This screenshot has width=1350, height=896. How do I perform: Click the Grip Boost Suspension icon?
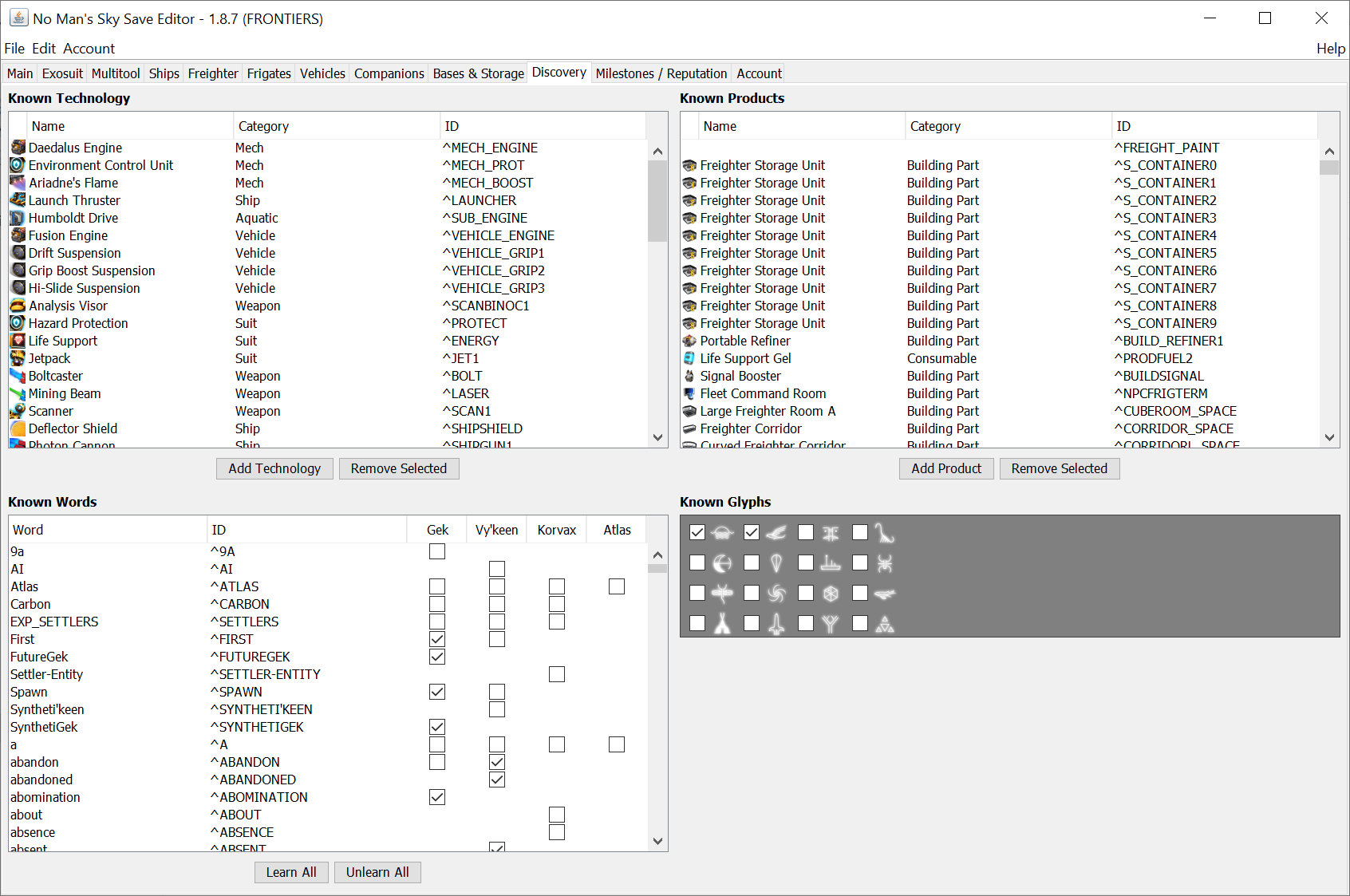click(18, 270)
